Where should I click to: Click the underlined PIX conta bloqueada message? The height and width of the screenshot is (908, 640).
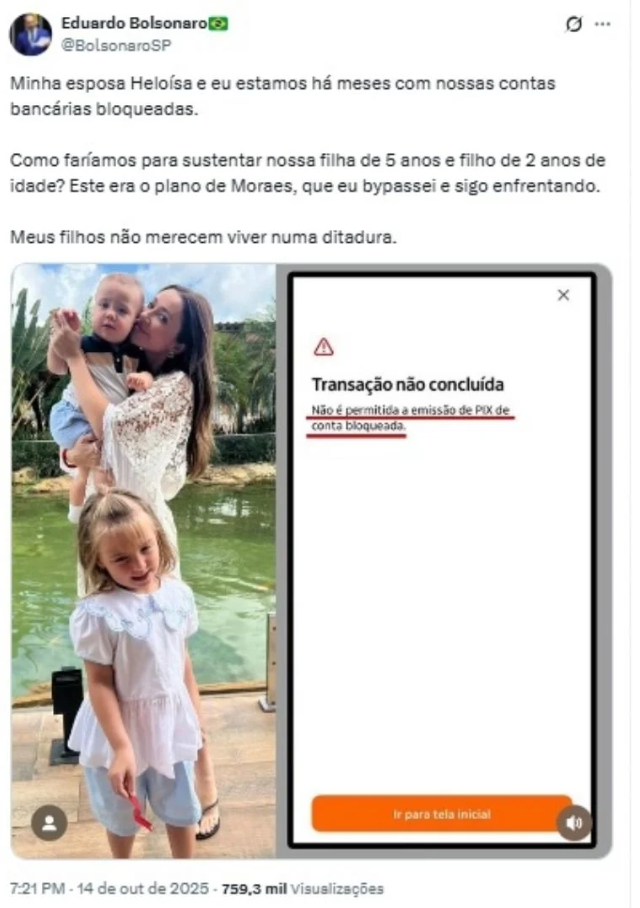pyautogui.click(x=410, y=418)
